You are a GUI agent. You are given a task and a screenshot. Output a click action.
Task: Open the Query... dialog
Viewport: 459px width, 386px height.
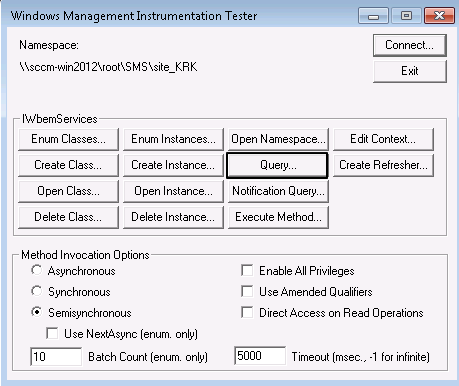pos(277,165)
